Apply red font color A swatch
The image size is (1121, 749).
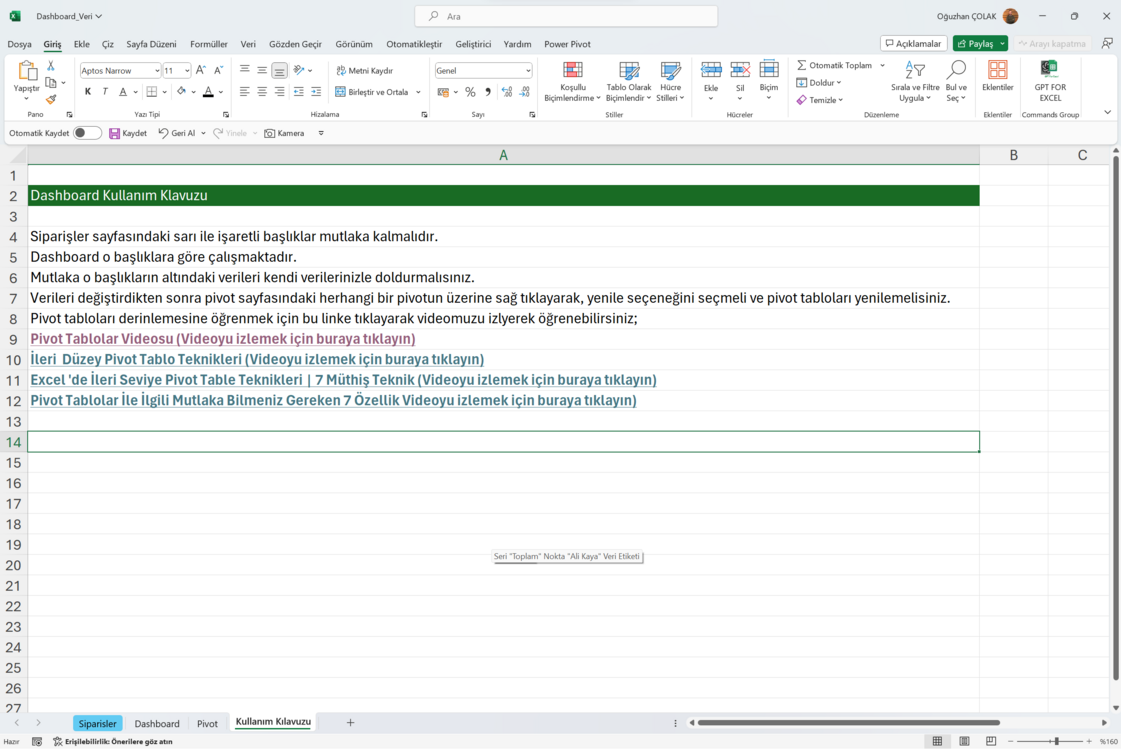(208, 91)
